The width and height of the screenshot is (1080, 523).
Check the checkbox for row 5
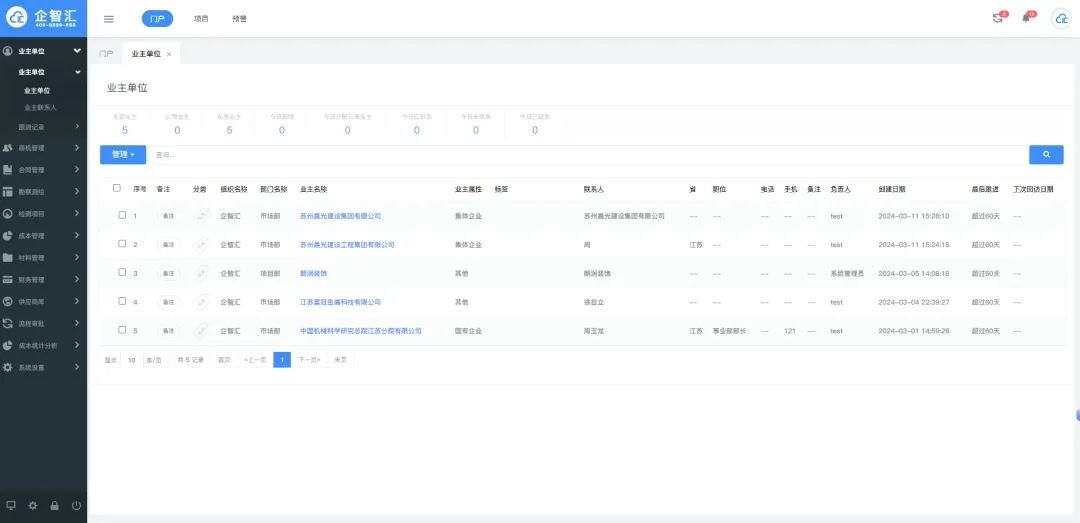point(122,330)
